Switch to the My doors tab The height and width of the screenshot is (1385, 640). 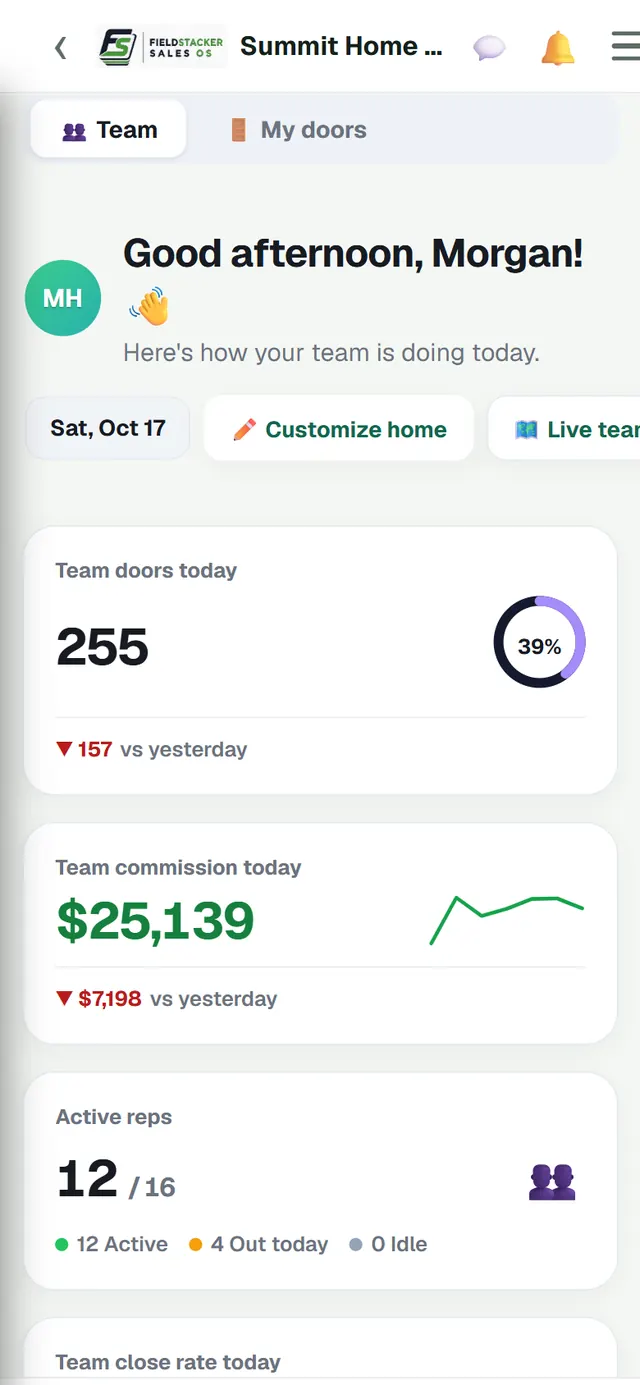tap(298, 130)
